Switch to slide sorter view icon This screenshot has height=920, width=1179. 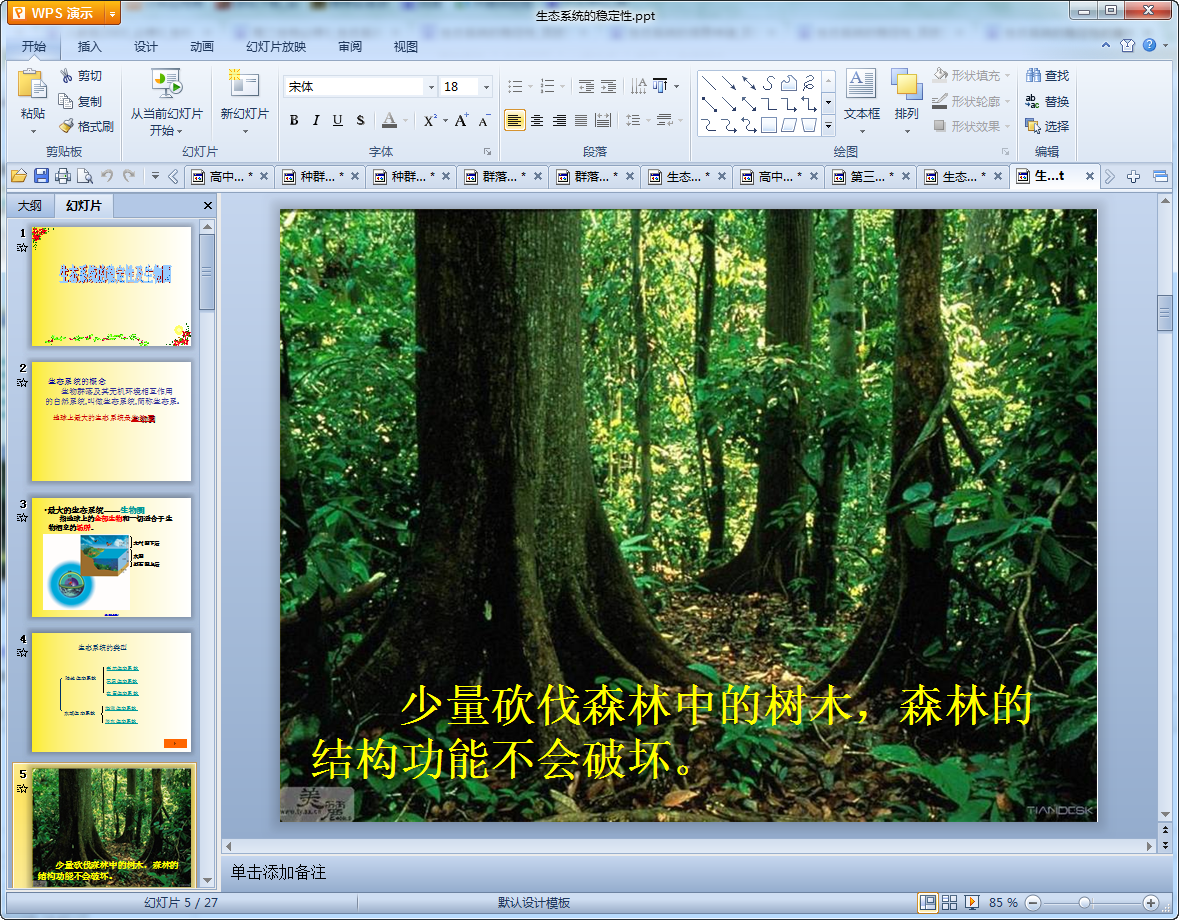[950, 903]
